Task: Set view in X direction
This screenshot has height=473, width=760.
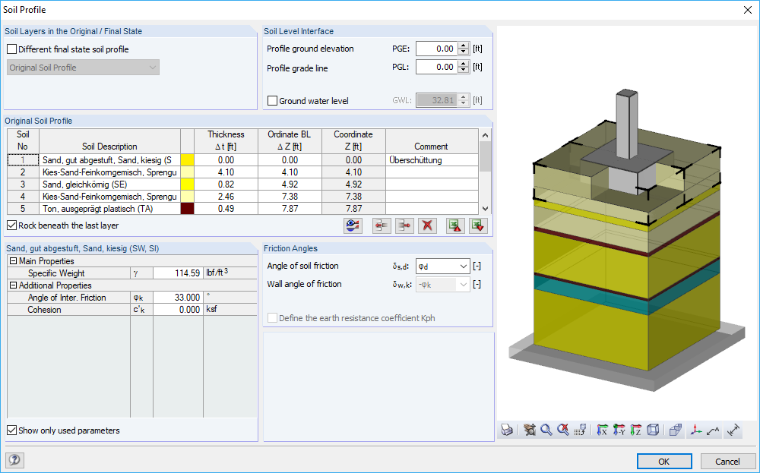Action: 602,430
